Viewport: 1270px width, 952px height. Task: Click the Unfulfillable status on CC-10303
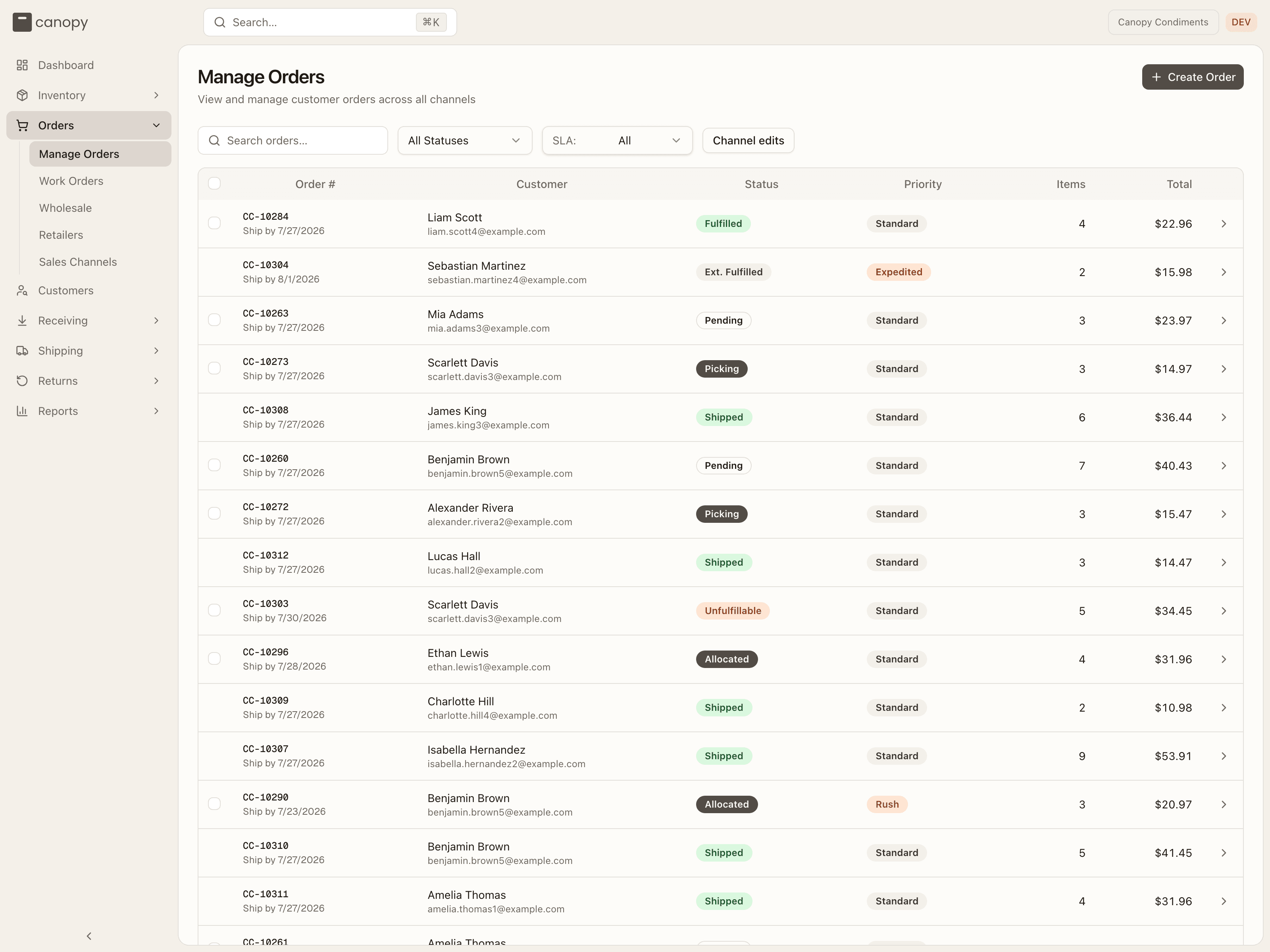[x=733, y=611]
